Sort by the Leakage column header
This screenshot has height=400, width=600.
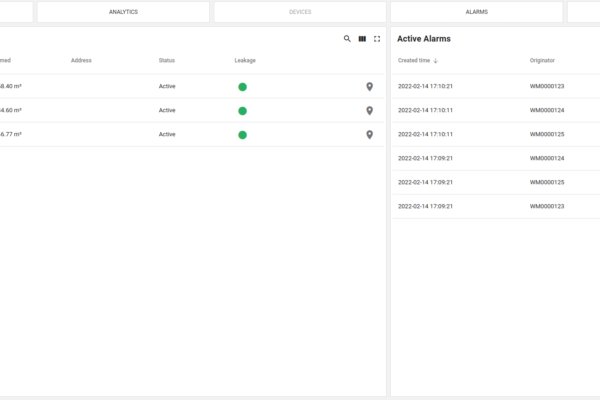pyautogui.click(x=245, y=61)
